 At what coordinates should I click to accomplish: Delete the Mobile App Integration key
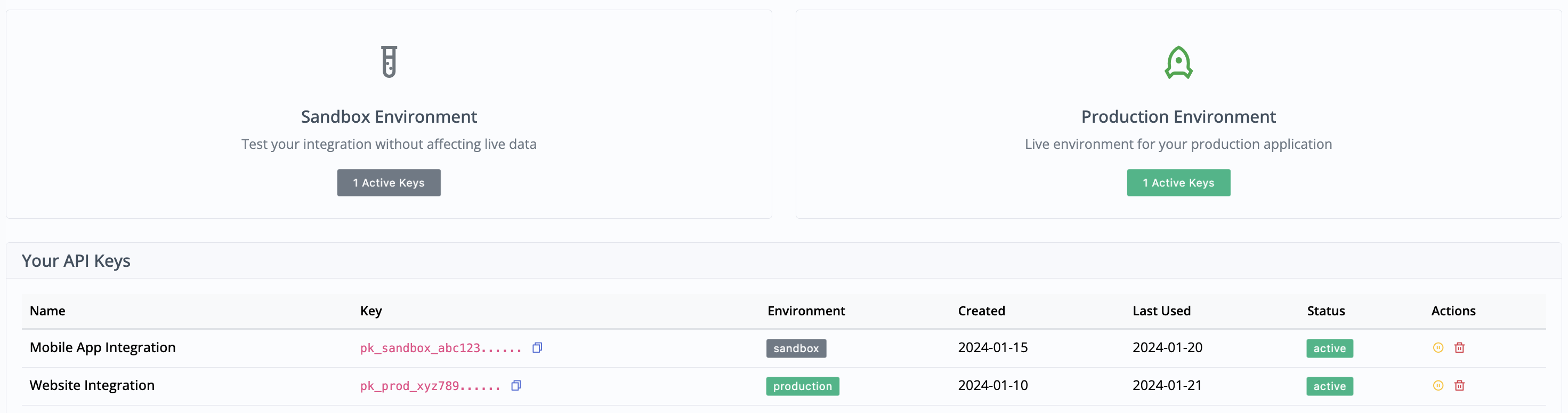[x=1459, y=348]
